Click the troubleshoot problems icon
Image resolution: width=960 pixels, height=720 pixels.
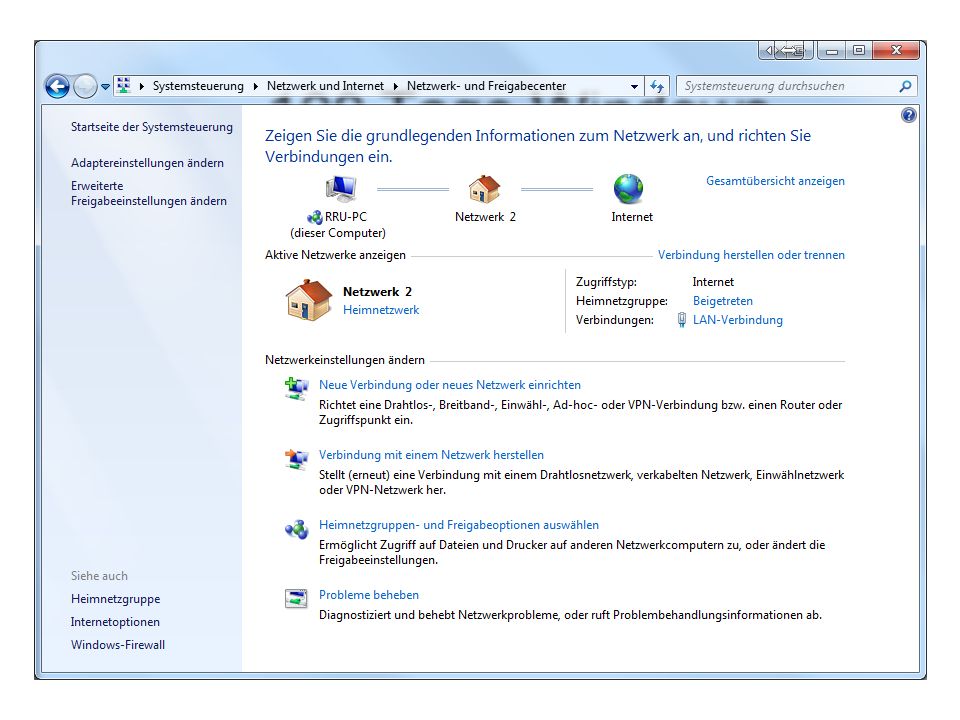pos(297,598)
